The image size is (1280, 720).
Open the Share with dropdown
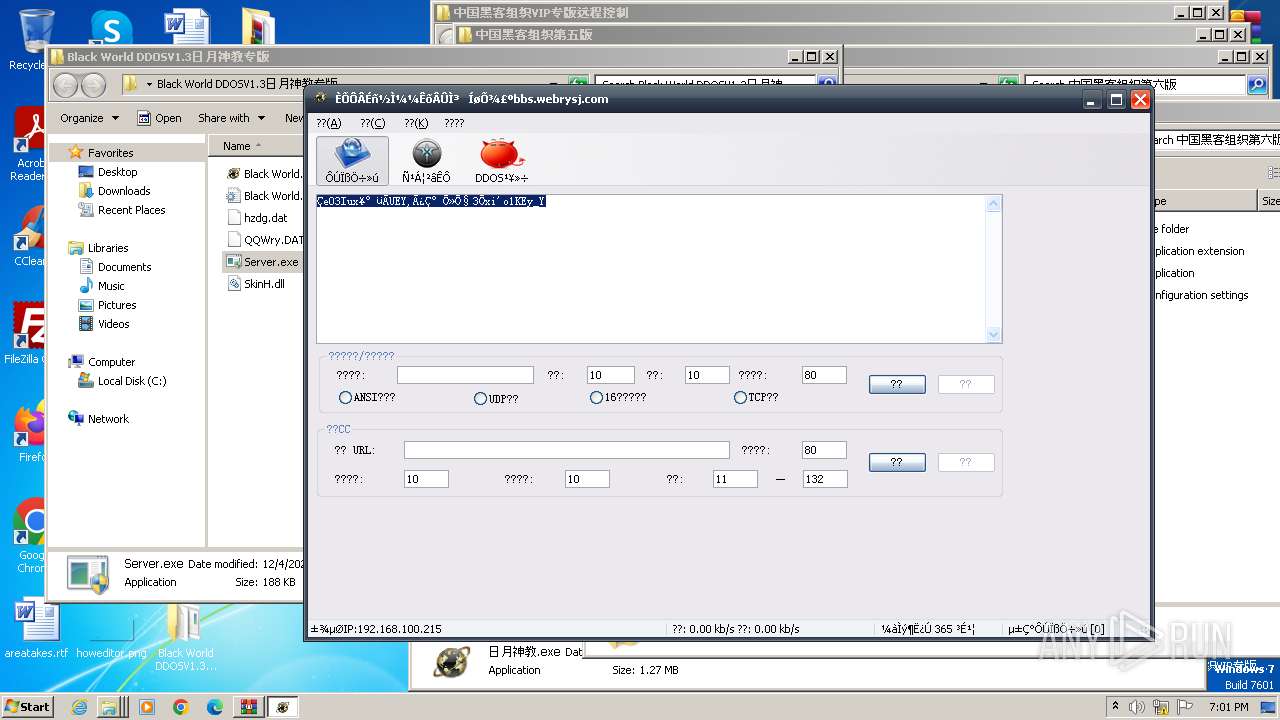231,118
